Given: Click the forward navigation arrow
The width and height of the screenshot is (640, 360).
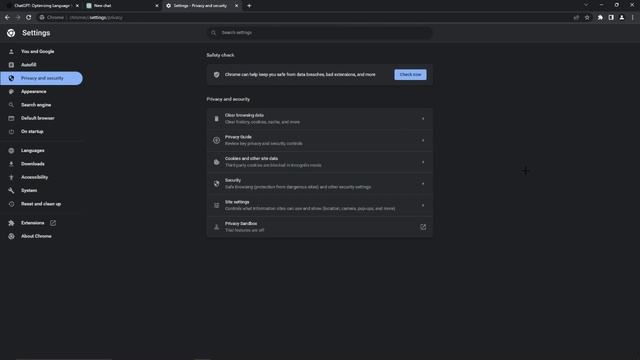Looking at the screenshot, I should tap(18, 18).
